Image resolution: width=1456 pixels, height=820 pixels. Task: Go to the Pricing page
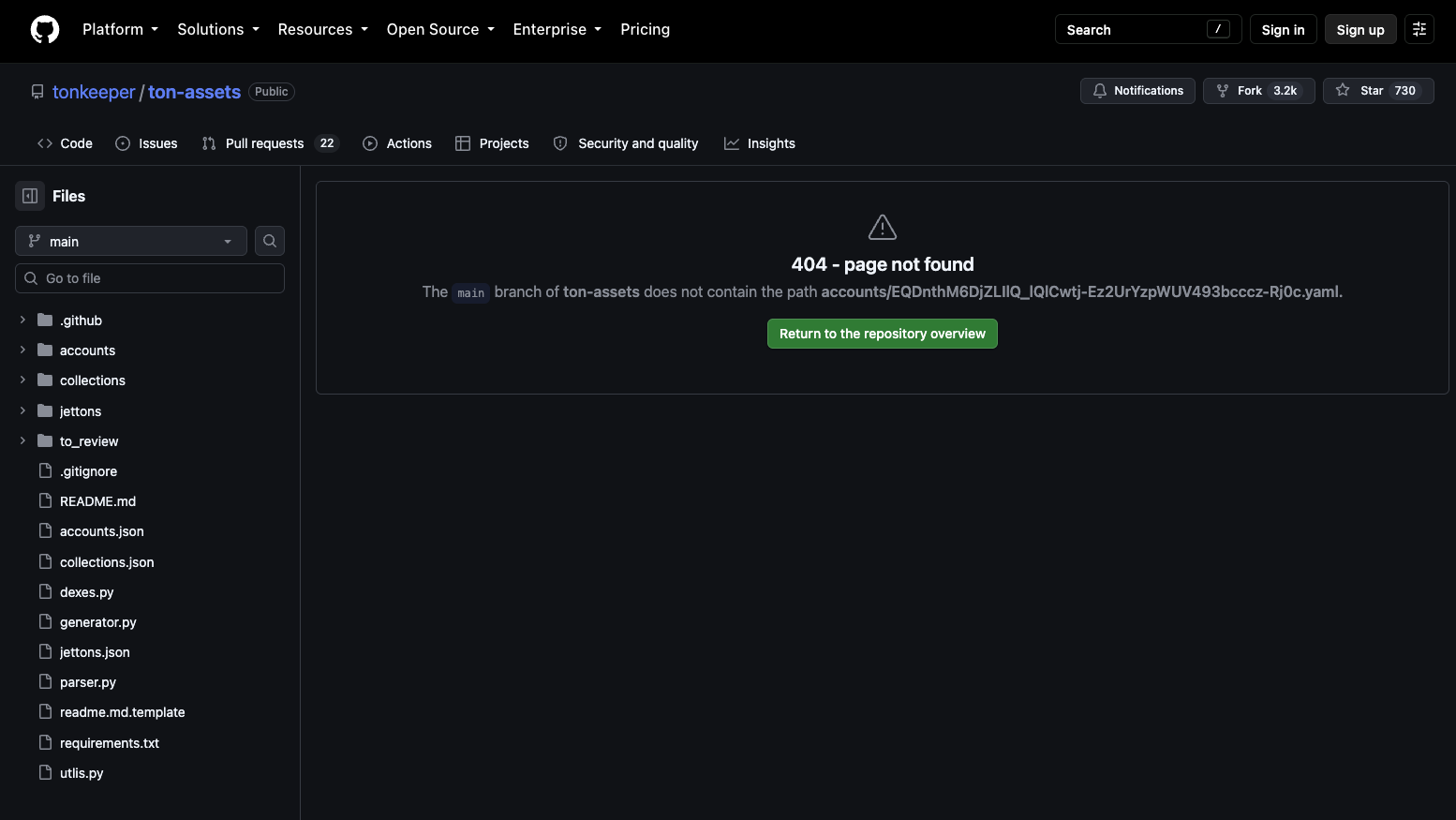coord(645,29)
